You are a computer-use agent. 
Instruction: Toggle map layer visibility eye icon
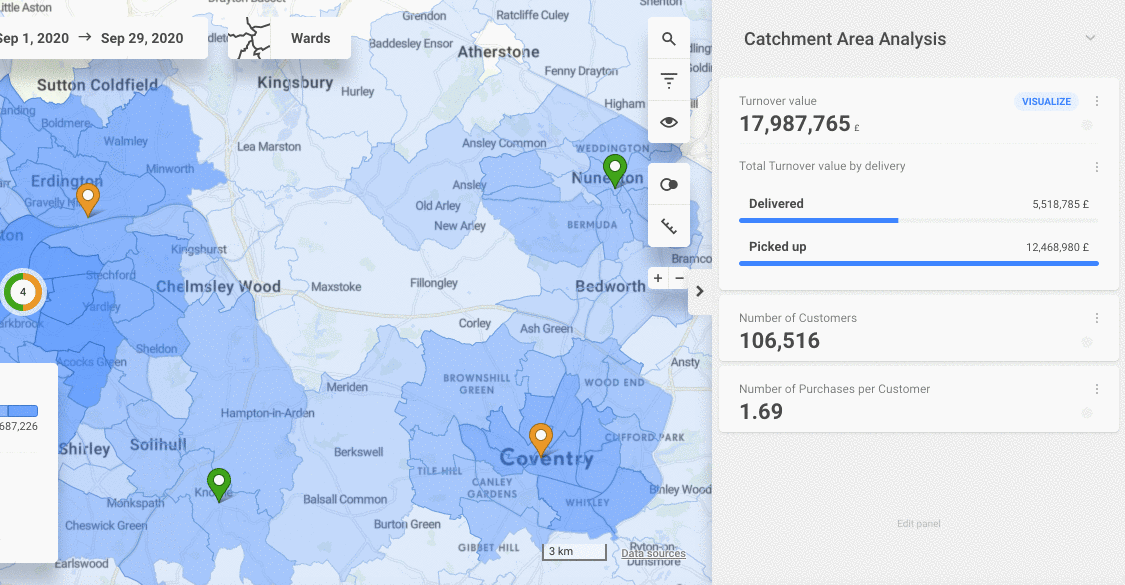(x=669, y=122)
